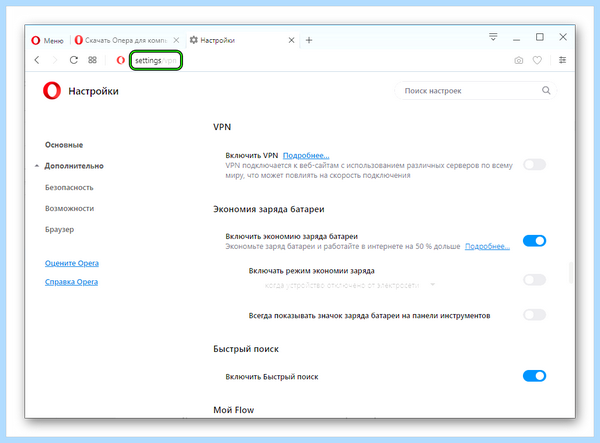The width and height of the screenshot is (600, 443).
Task: Open Подробнее link next to Включить VPN
Action: click(x=306, y=155)
